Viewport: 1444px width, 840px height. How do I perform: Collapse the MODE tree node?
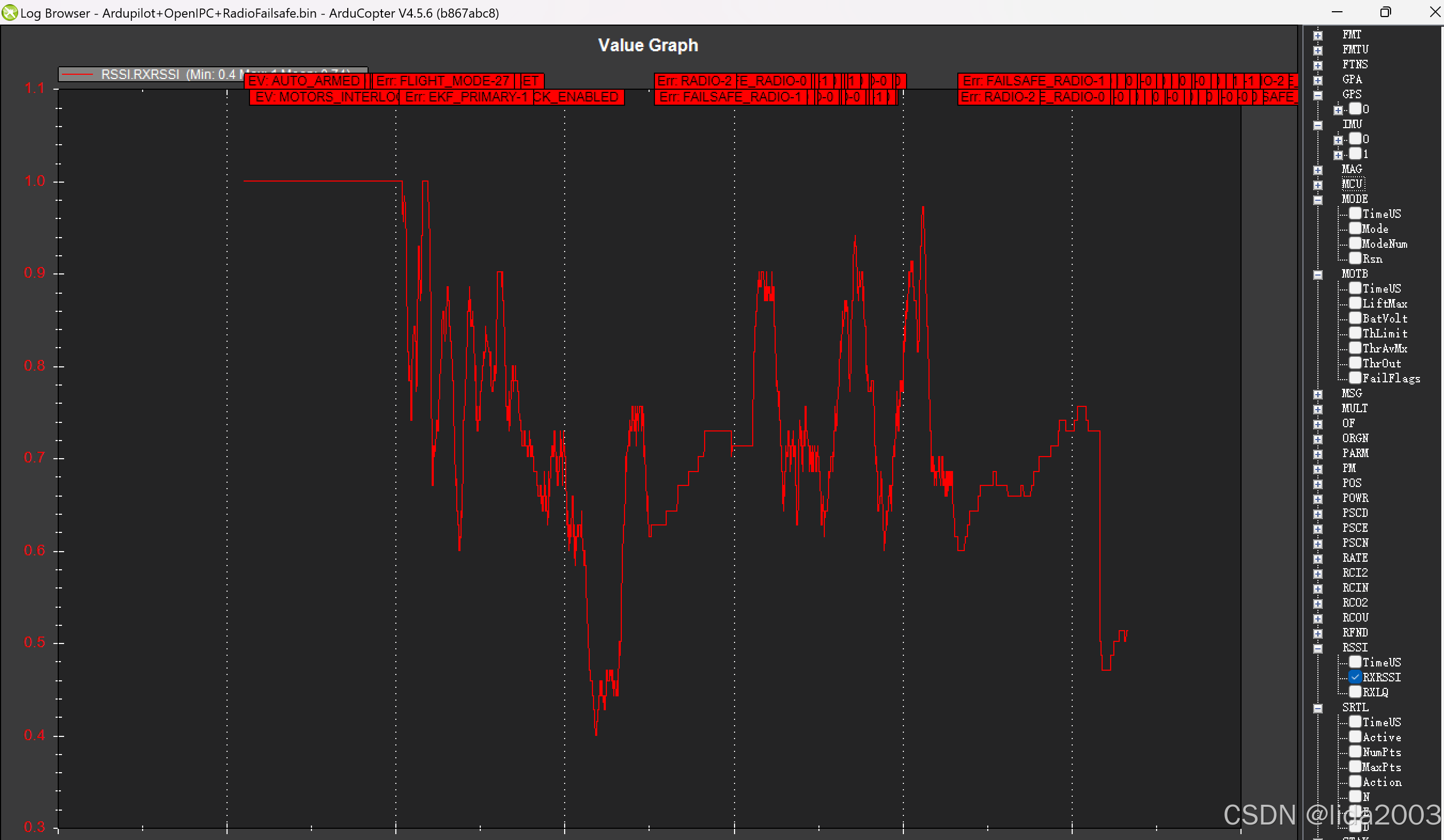point(1318,200)
